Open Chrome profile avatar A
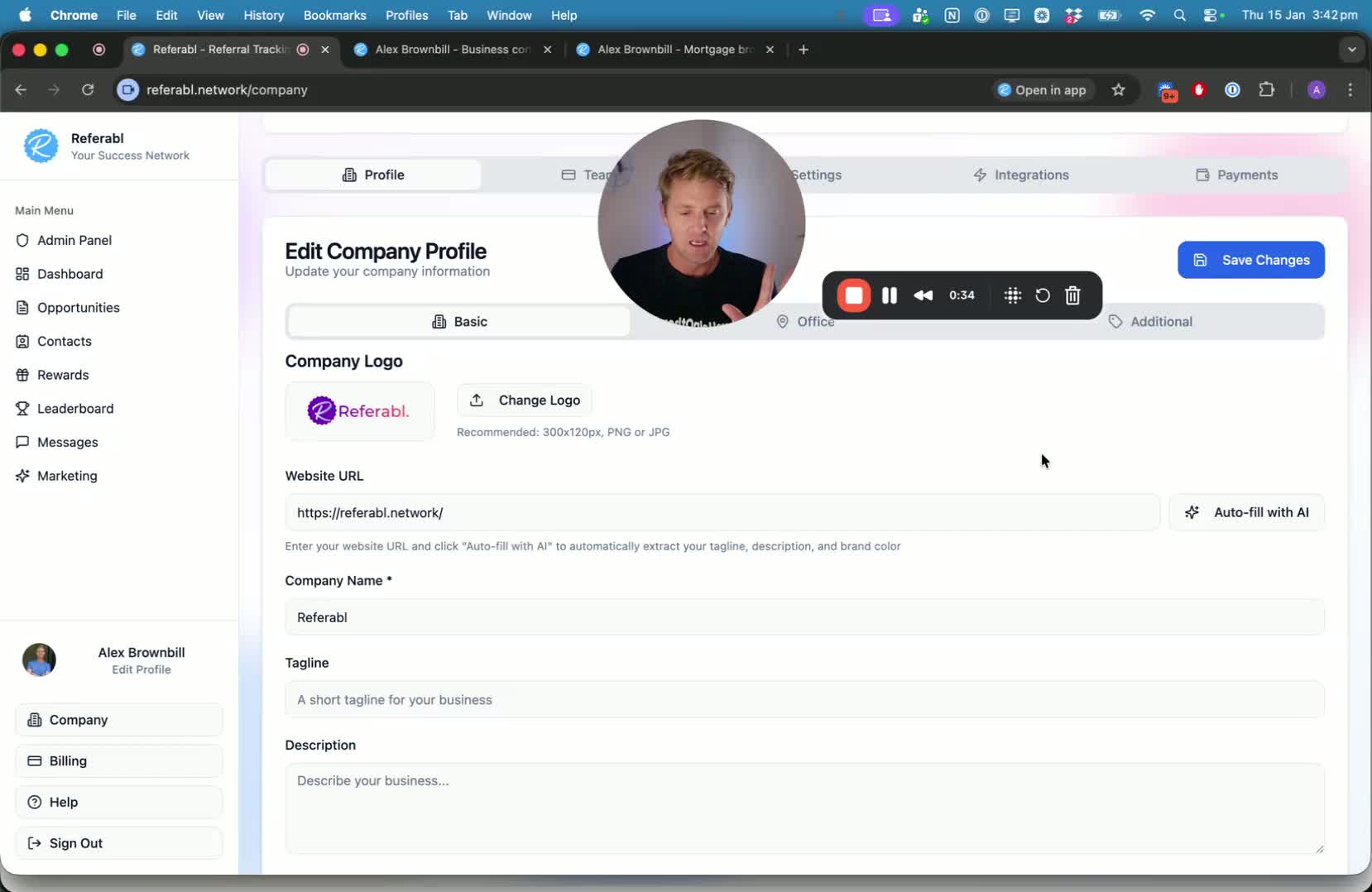 click(x=1317, y=90)
